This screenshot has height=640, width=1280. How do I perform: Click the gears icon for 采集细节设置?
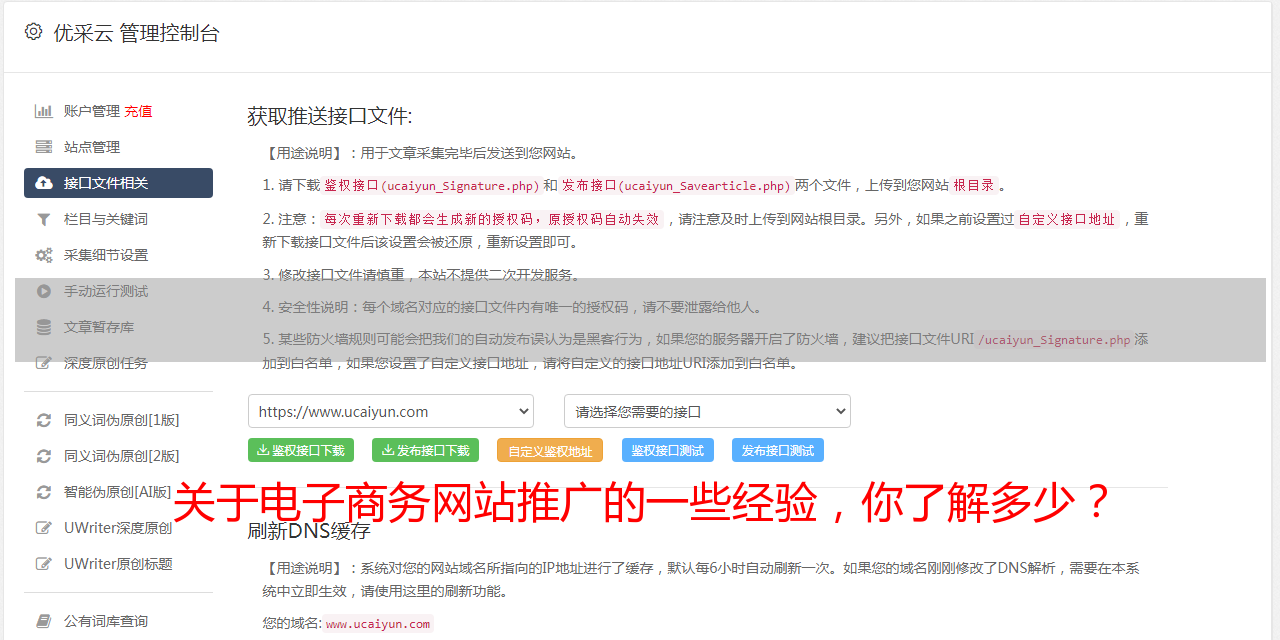44,255
